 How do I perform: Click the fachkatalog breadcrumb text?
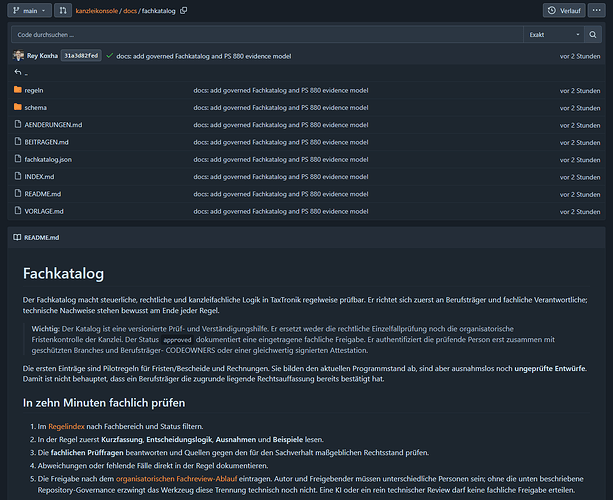pyautogui.click(x=159, y=11)
